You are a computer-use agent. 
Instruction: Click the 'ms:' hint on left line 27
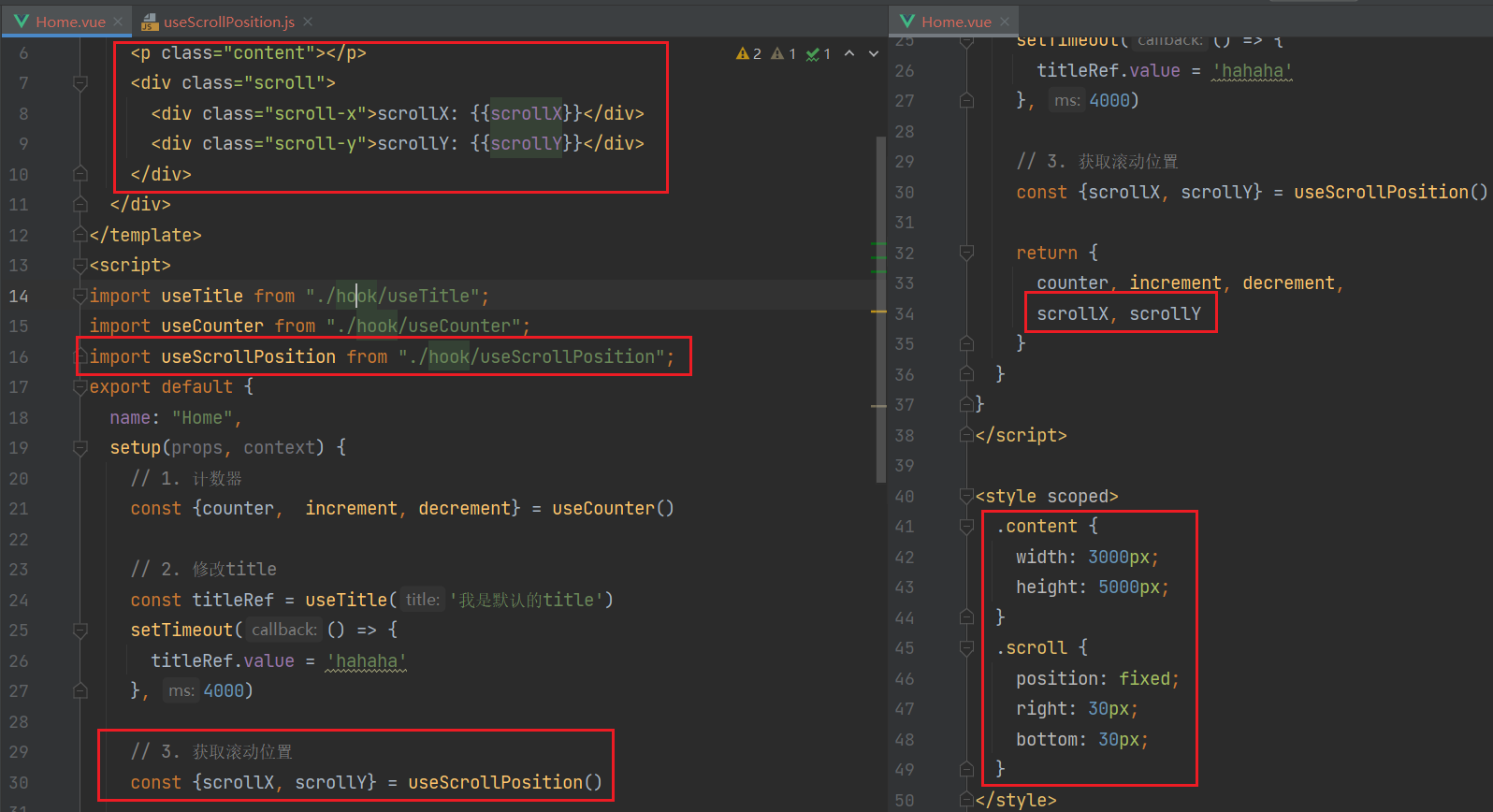point(181,690)
